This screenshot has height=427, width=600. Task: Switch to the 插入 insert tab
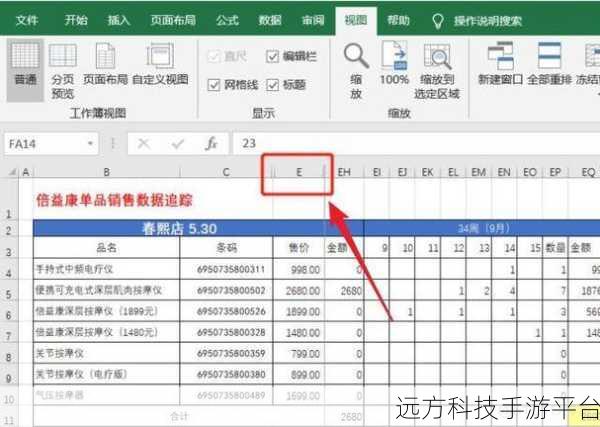point(119,20)
